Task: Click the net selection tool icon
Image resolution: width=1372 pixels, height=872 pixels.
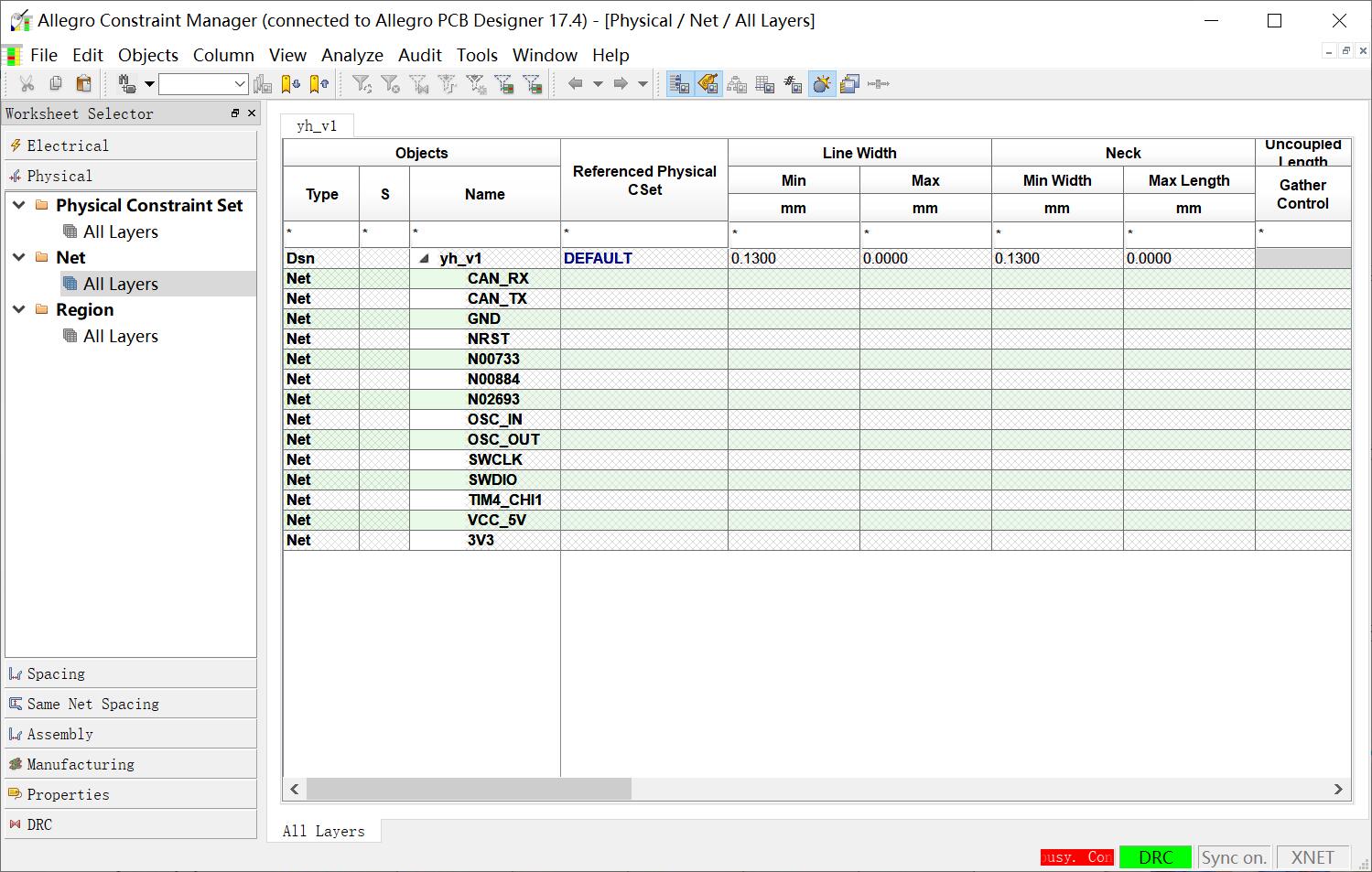Action: click(127, 84)
